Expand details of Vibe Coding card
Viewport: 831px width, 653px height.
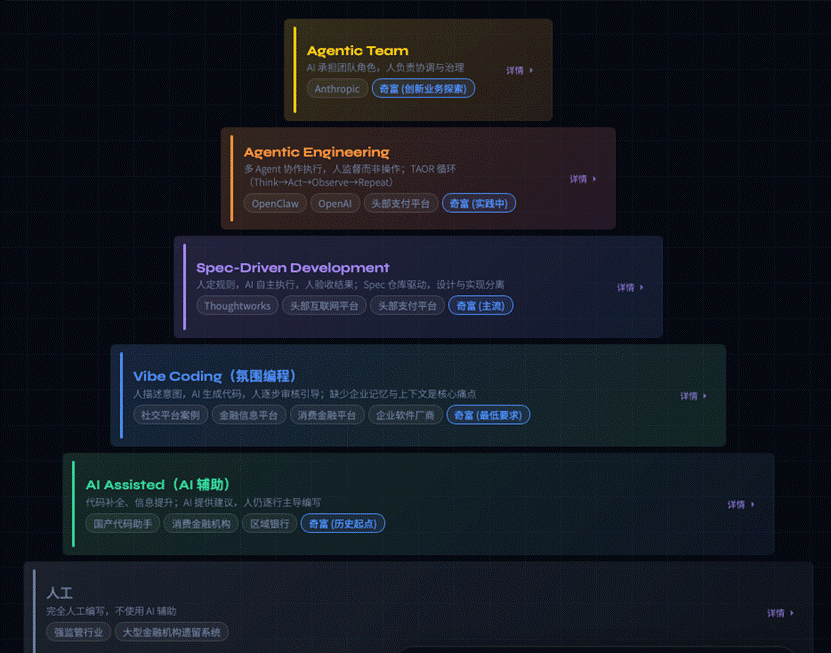tap(693, 396)
